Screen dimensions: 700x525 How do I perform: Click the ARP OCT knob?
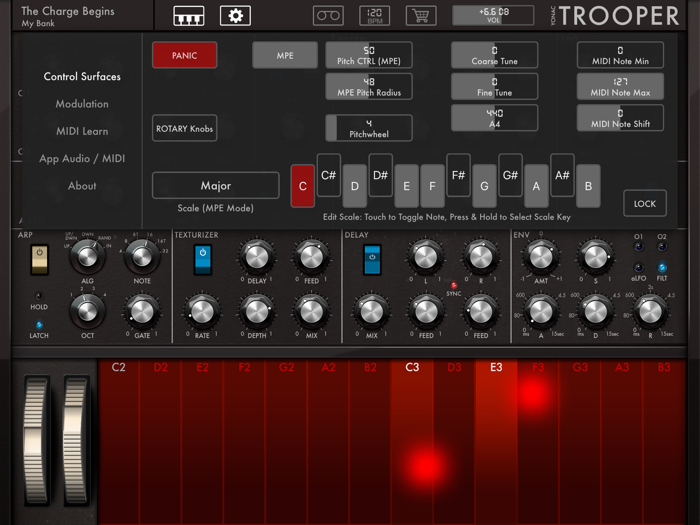coord(88,312)
